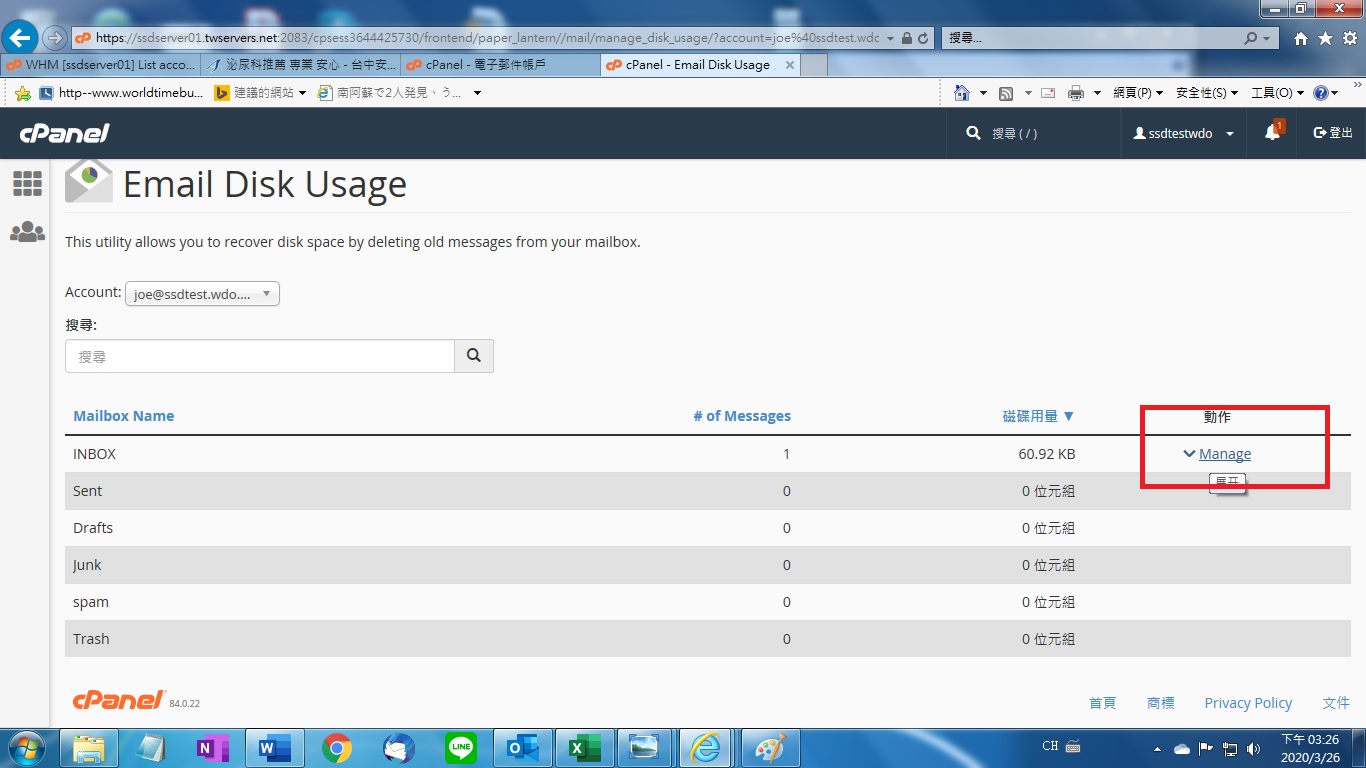Viewport: 1366px width, 768px height.
Task: Open User Manager people icon in sidebar
Action: (27, 232)
